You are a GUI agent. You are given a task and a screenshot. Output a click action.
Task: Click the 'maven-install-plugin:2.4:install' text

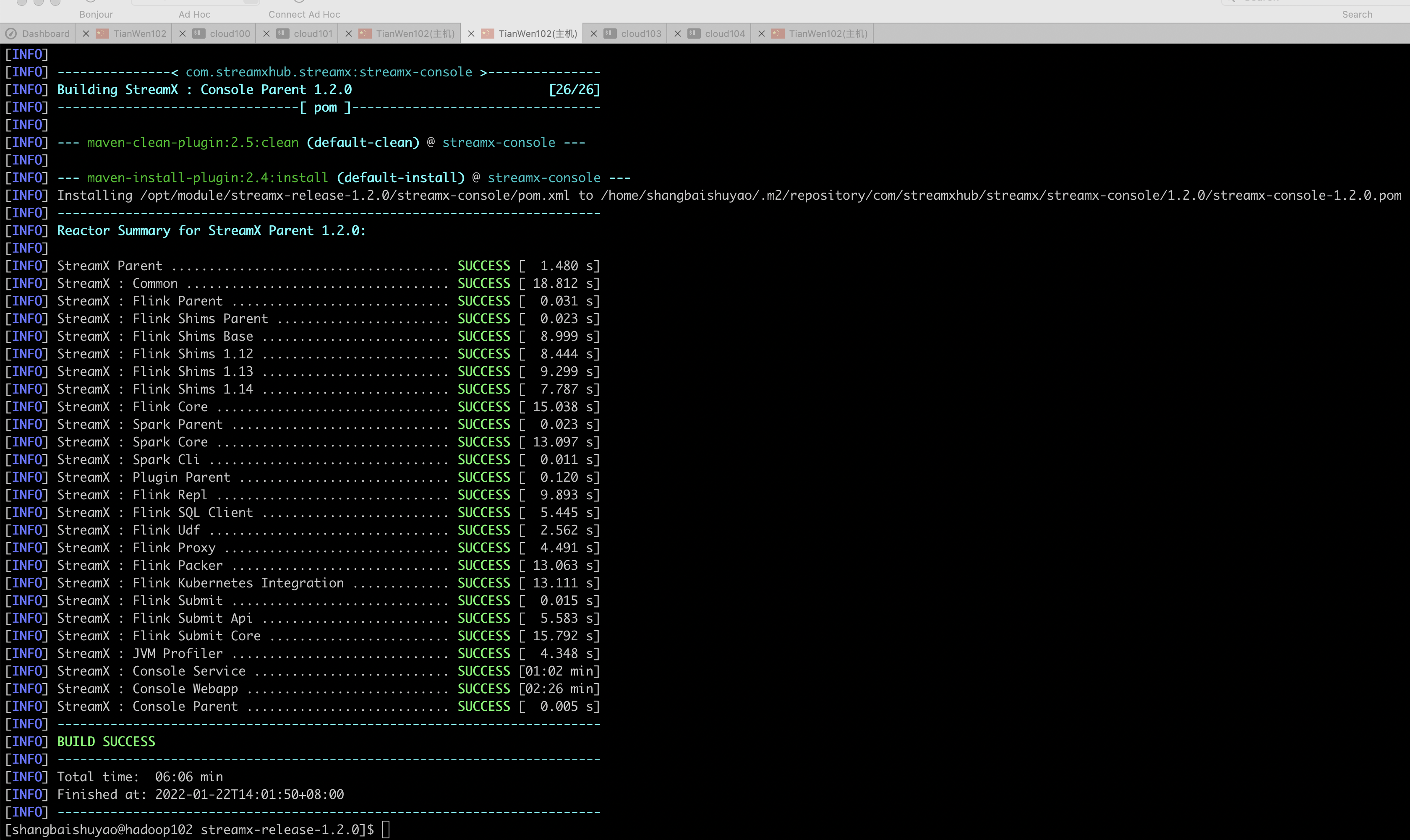207,178
